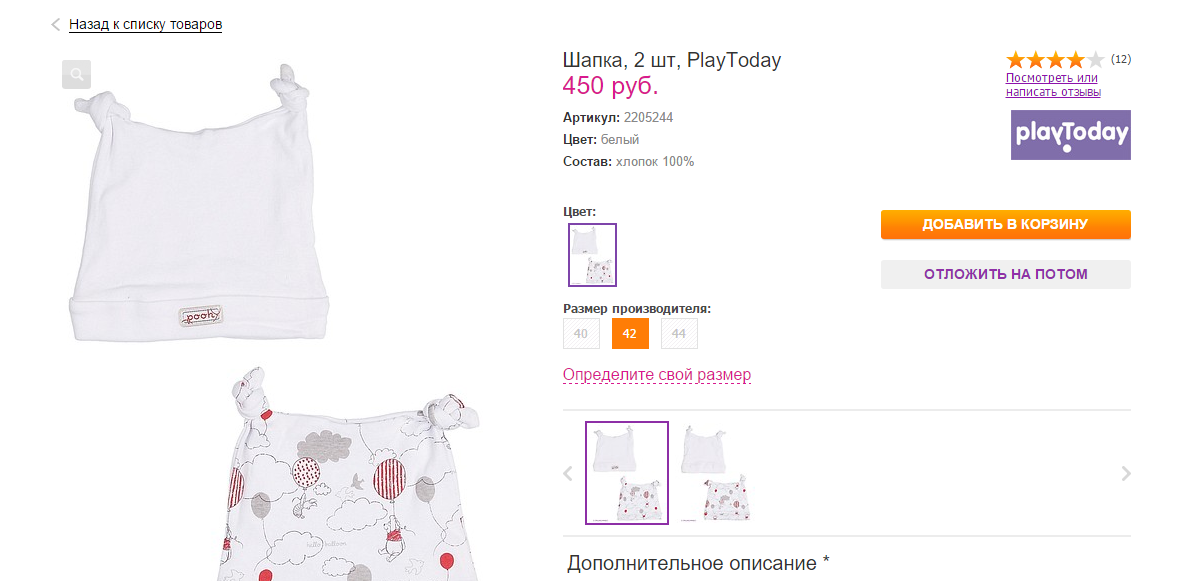The width and height of the screenshot is (1204, 581).
Task: Open the second gallery thumbnail
Action: click(x=716, y=473)
